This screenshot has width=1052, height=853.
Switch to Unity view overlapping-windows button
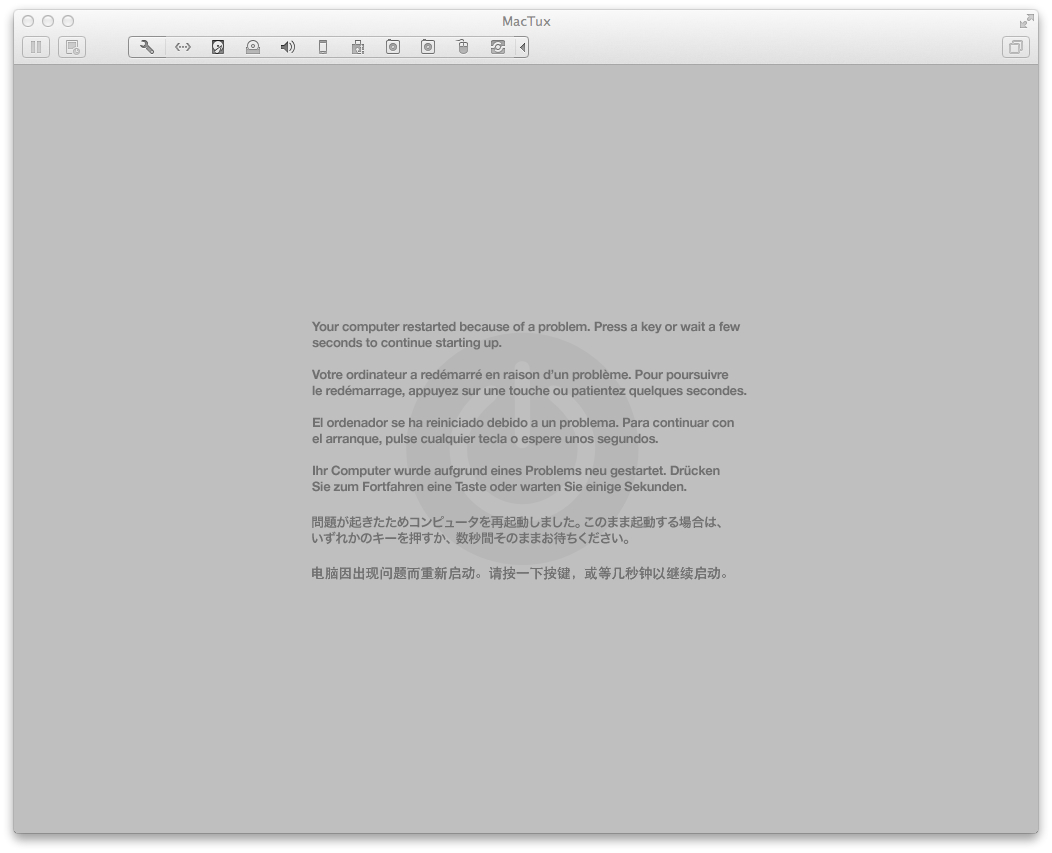point(1016,47)
